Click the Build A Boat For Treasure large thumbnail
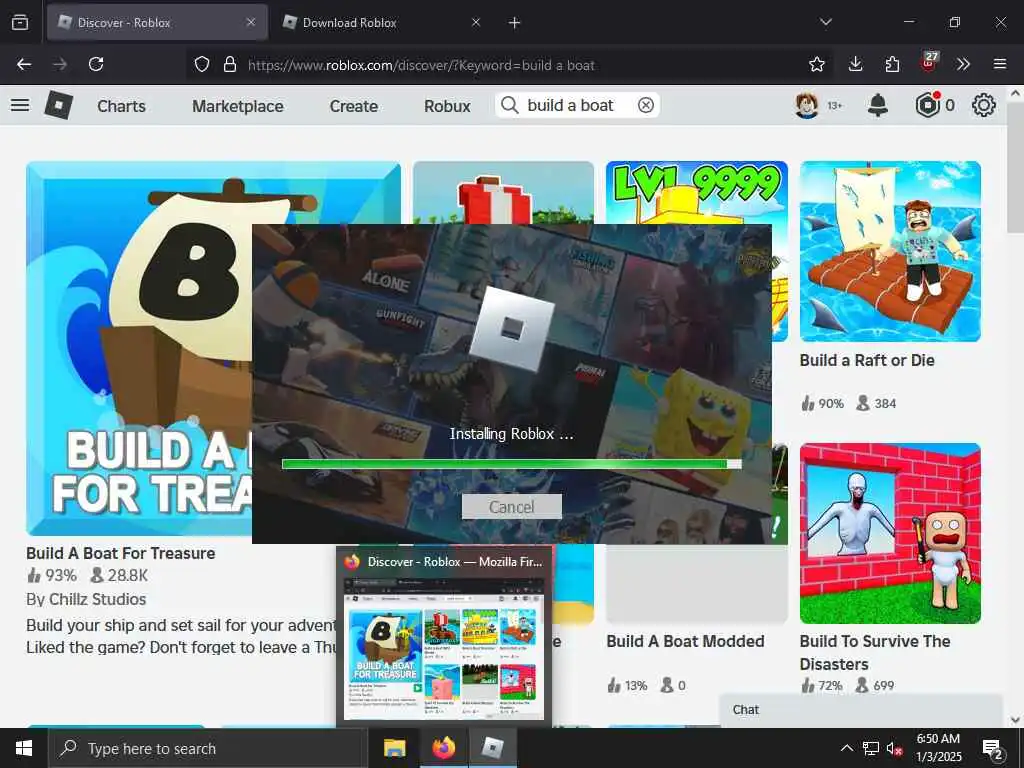 click(138, 348)
